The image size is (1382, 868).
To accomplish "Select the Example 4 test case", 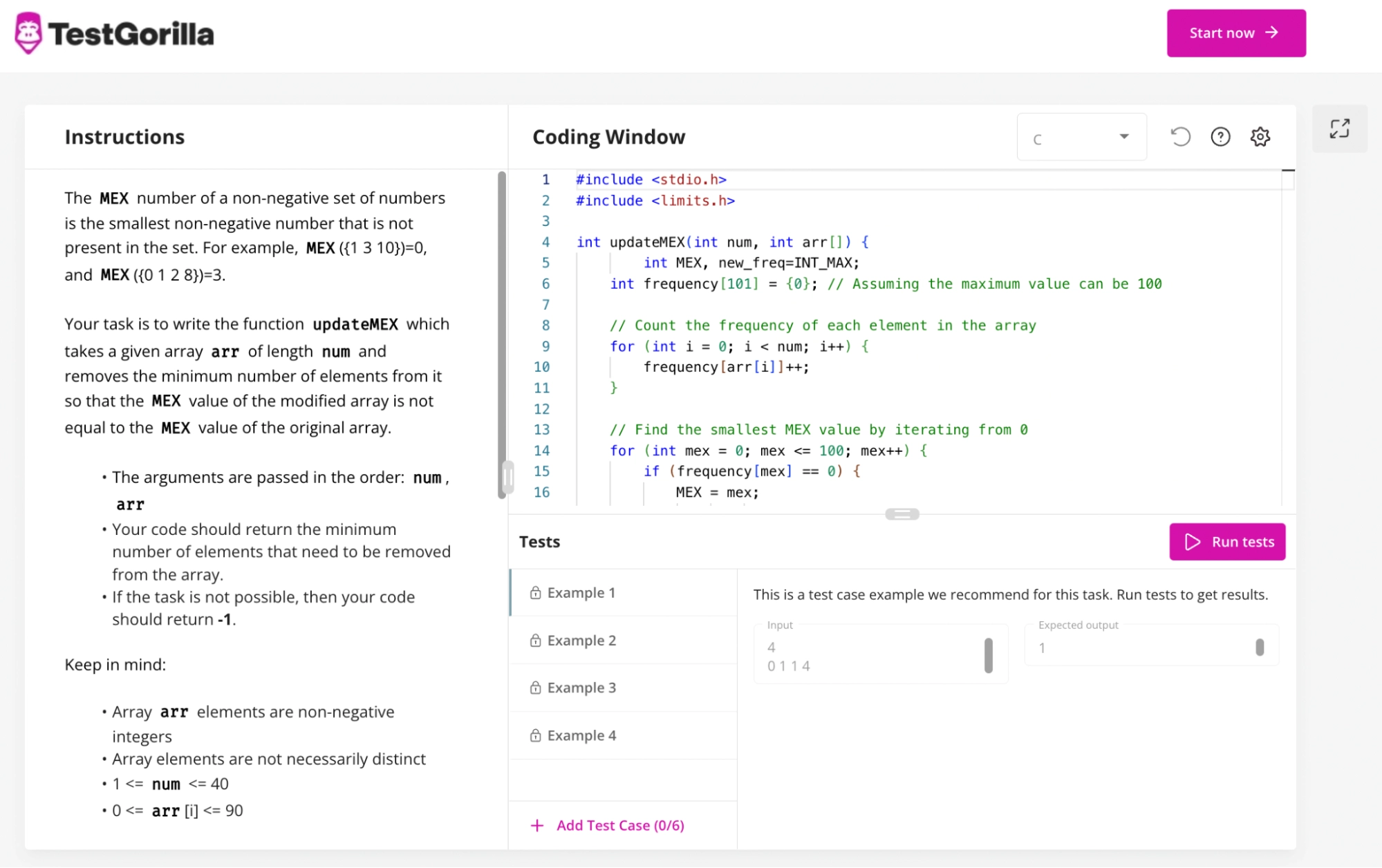I will [x=623, y=735].
